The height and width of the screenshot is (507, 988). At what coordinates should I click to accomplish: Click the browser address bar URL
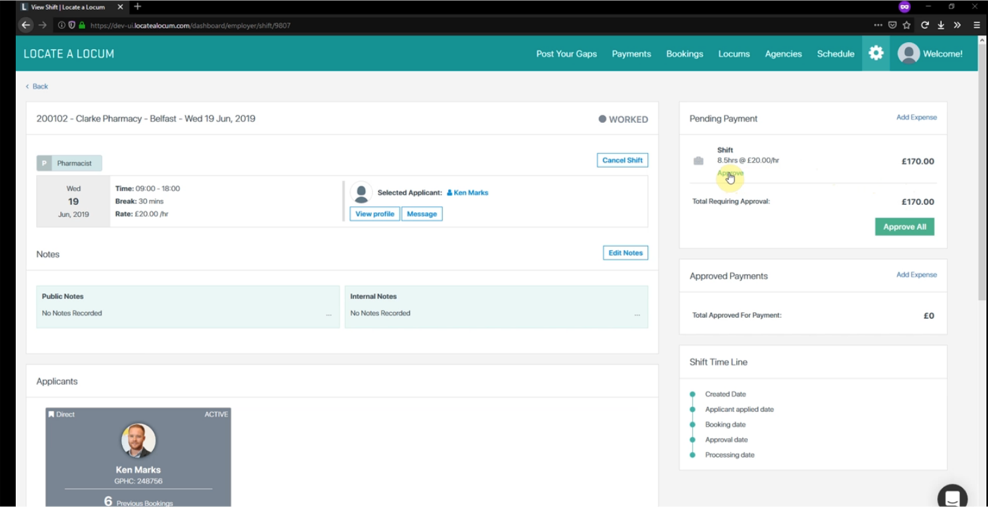(x=190, y=26)
